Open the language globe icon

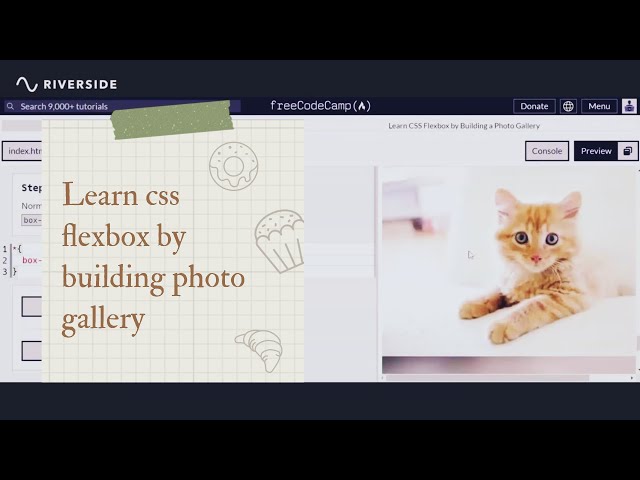[x=568, y=106]
